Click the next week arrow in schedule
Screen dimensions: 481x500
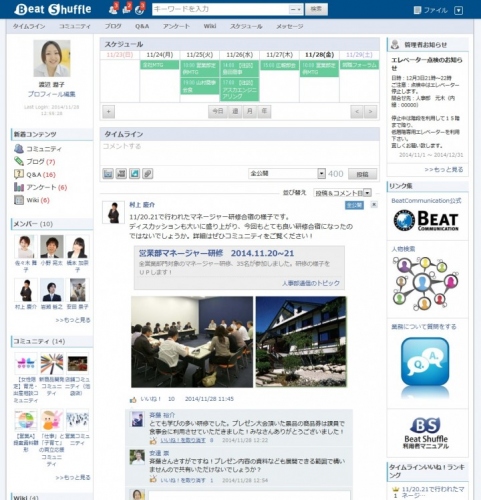pyautogui.click(x=370, y=111)
